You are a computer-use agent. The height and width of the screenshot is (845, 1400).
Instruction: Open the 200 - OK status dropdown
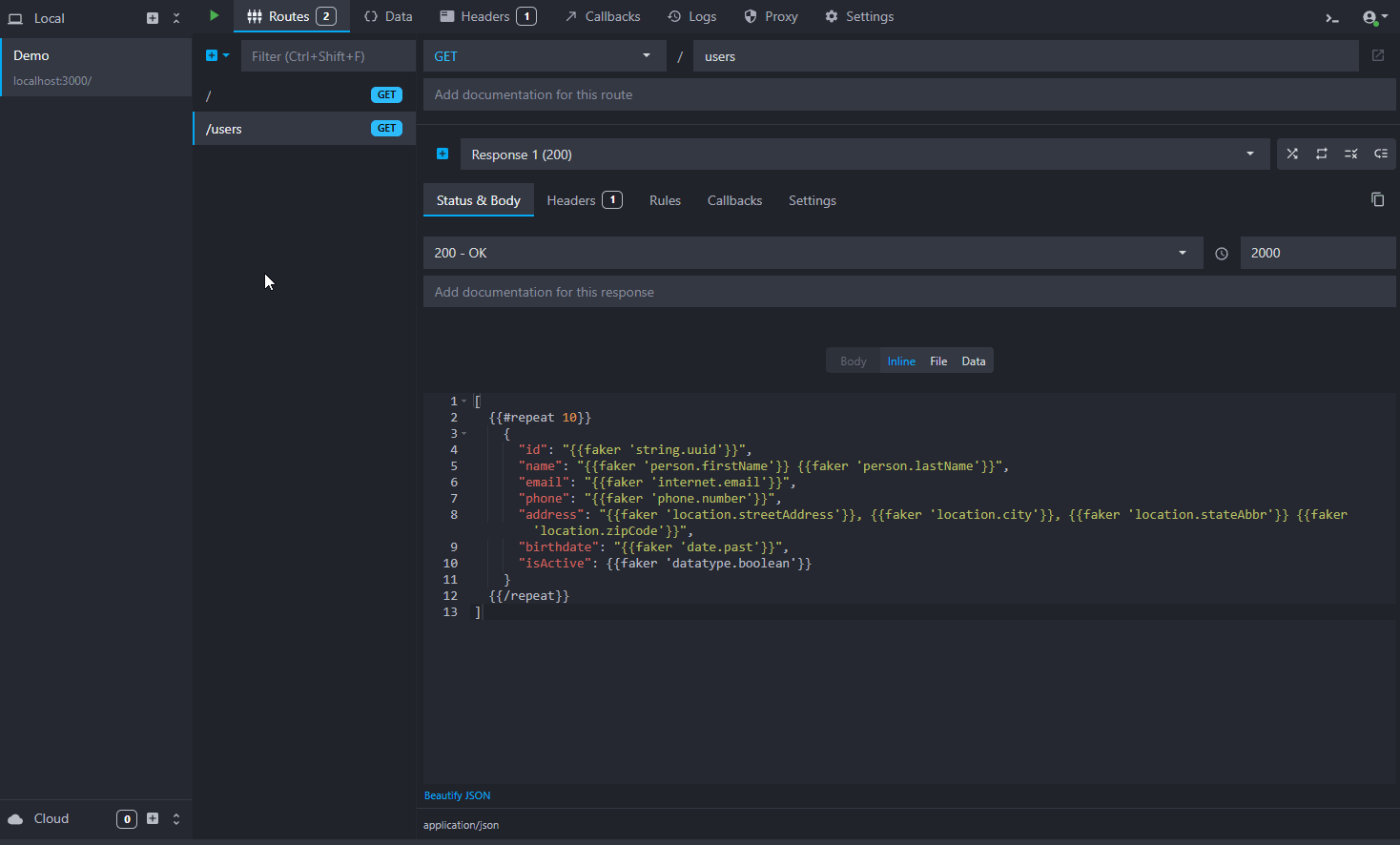(x=813, y=253)
